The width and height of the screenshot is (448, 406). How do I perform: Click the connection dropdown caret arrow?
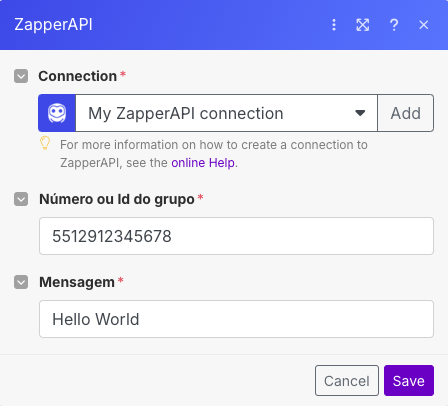360,113
